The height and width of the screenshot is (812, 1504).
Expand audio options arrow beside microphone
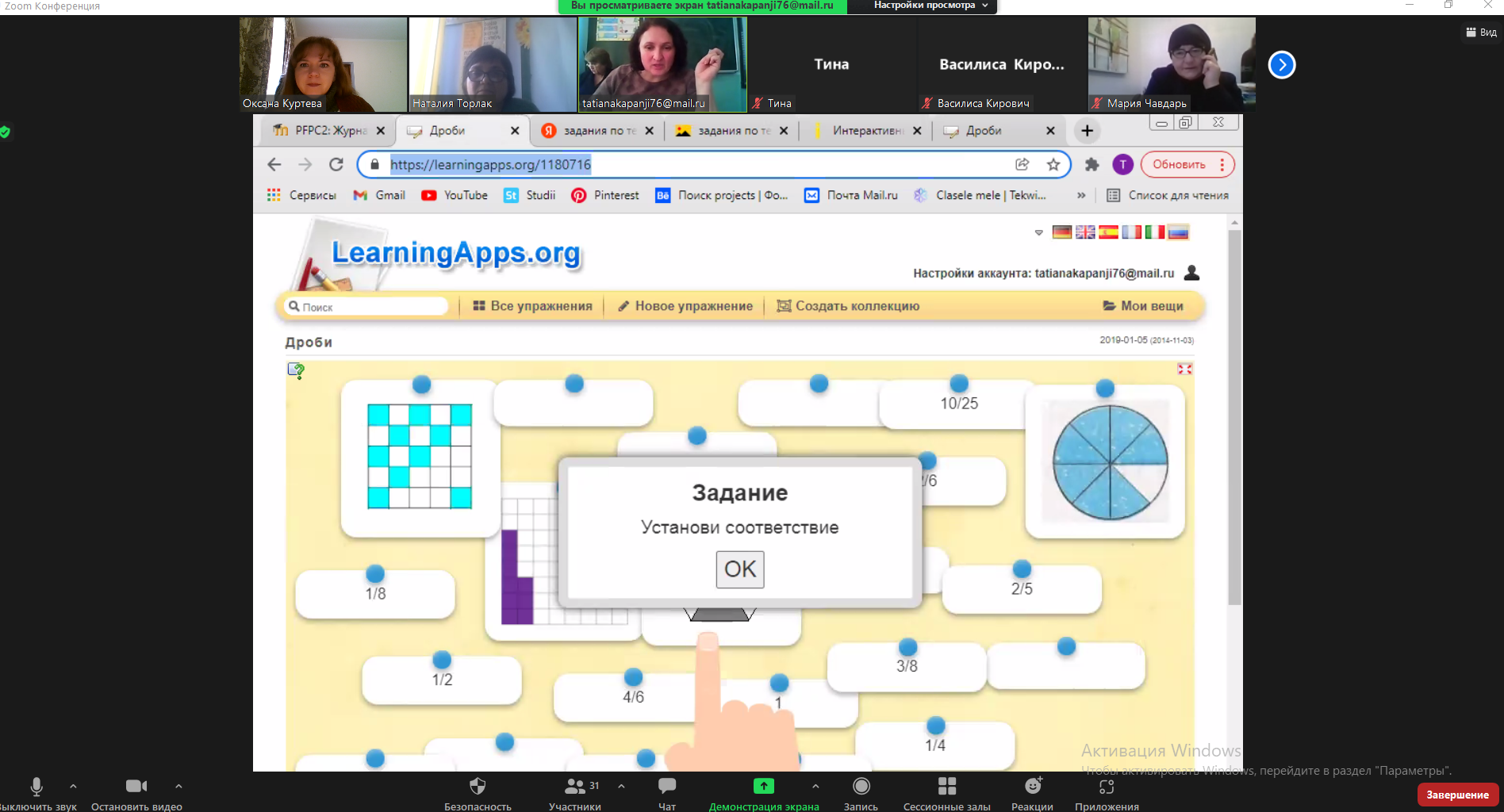[73, 786]
